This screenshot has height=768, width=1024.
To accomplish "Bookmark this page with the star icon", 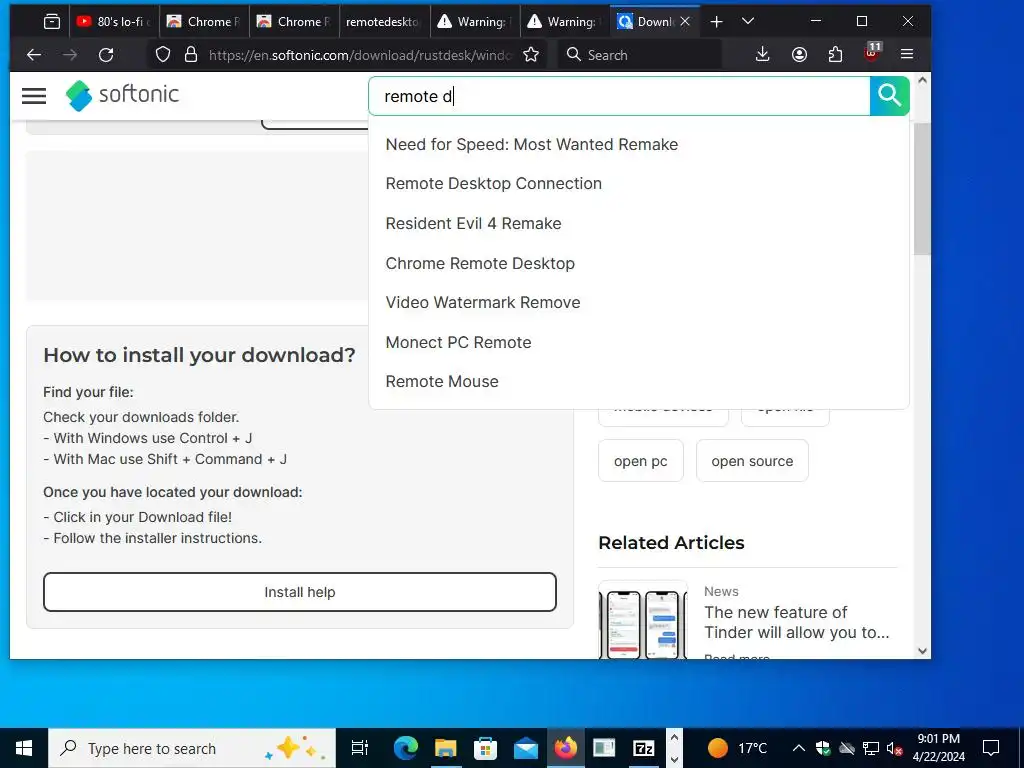I will tap(531, 55).
